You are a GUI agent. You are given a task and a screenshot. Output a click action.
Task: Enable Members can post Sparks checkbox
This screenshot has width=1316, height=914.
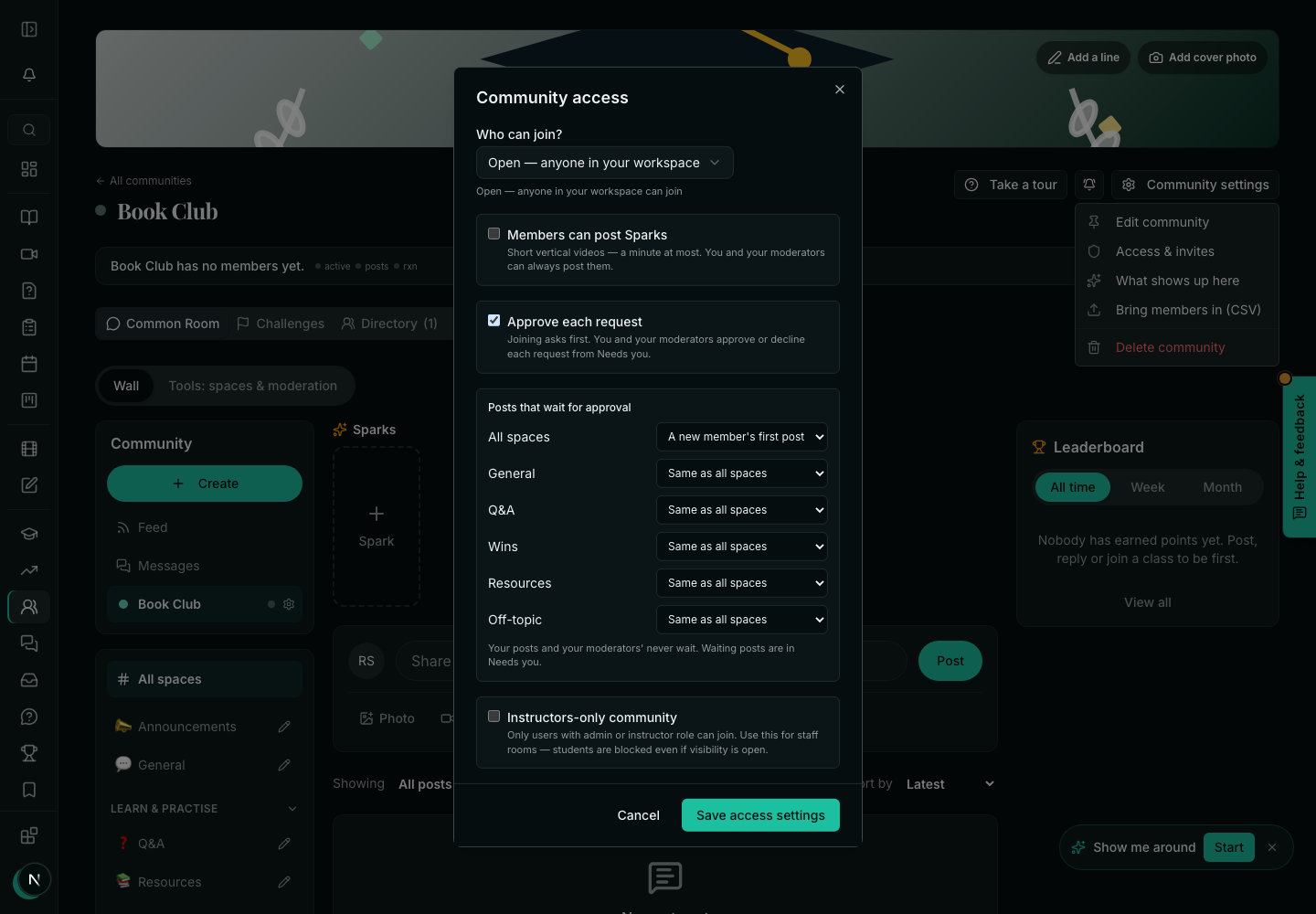[x=494, y=234]
